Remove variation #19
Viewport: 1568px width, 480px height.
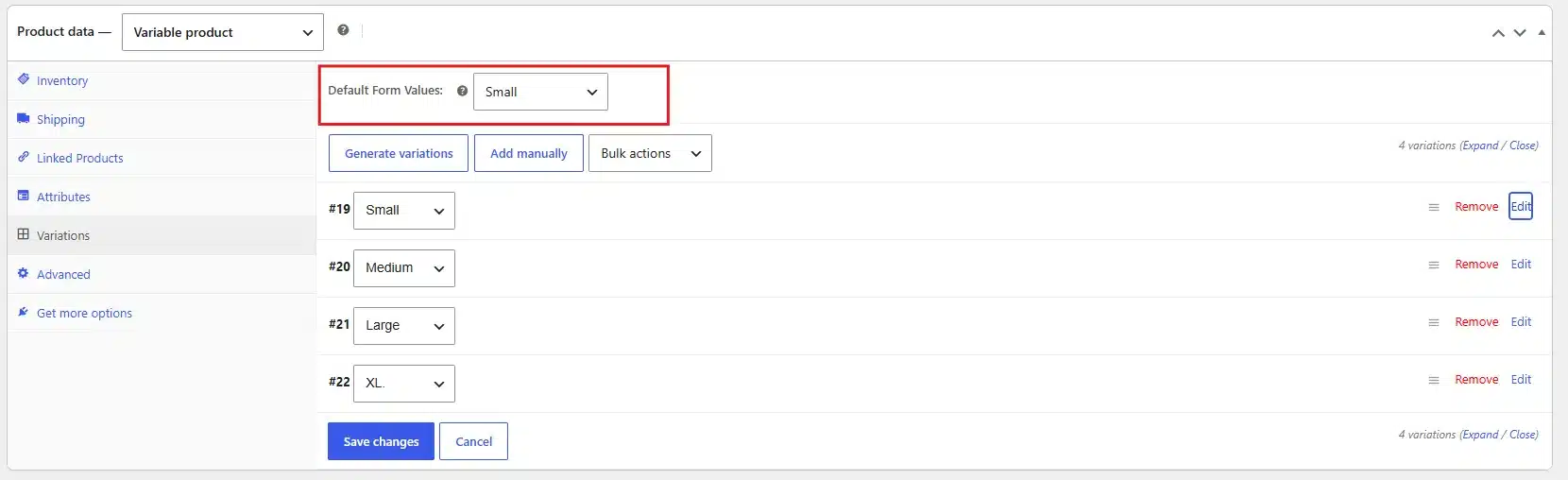[x=1476, y=207]
